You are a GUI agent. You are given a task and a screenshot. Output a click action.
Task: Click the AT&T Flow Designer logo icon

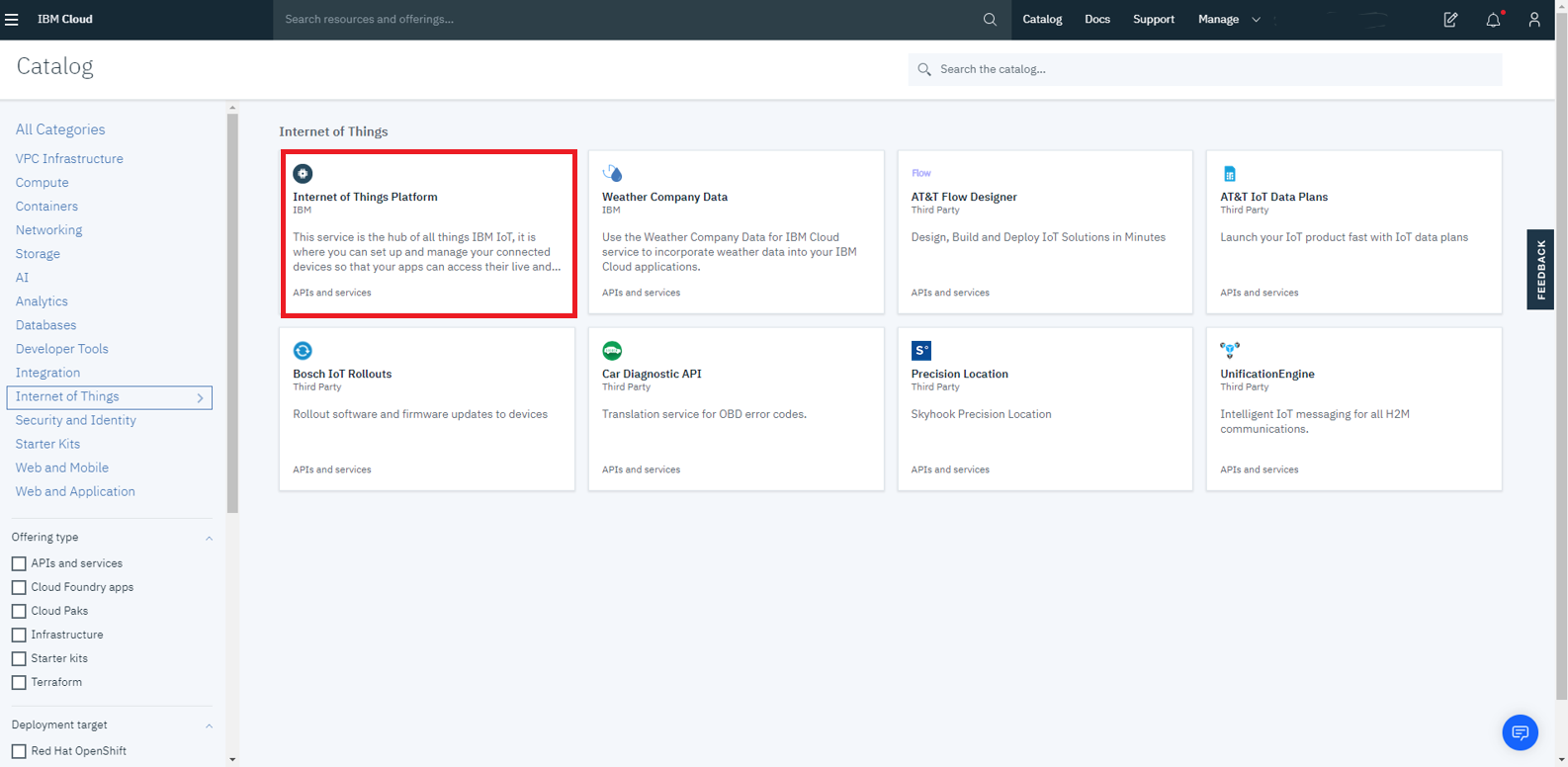pos(921,173)
